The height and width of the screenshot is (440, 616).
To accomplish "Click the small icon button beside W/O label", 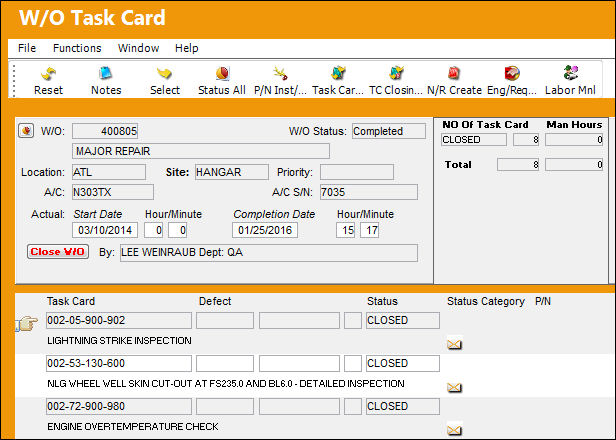I will (x=26, y=131).
